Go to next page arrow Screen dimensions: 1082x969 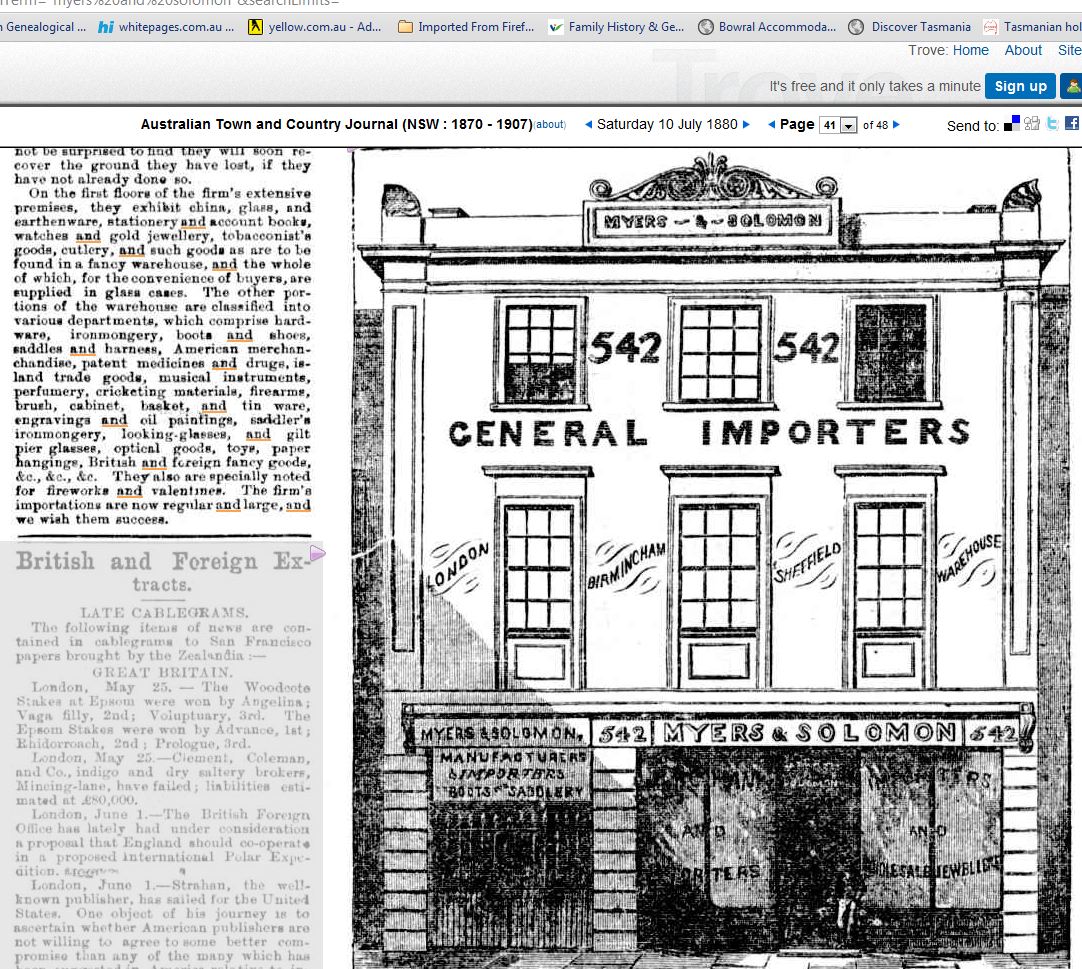pyautogui.click(x=896, y=124)
